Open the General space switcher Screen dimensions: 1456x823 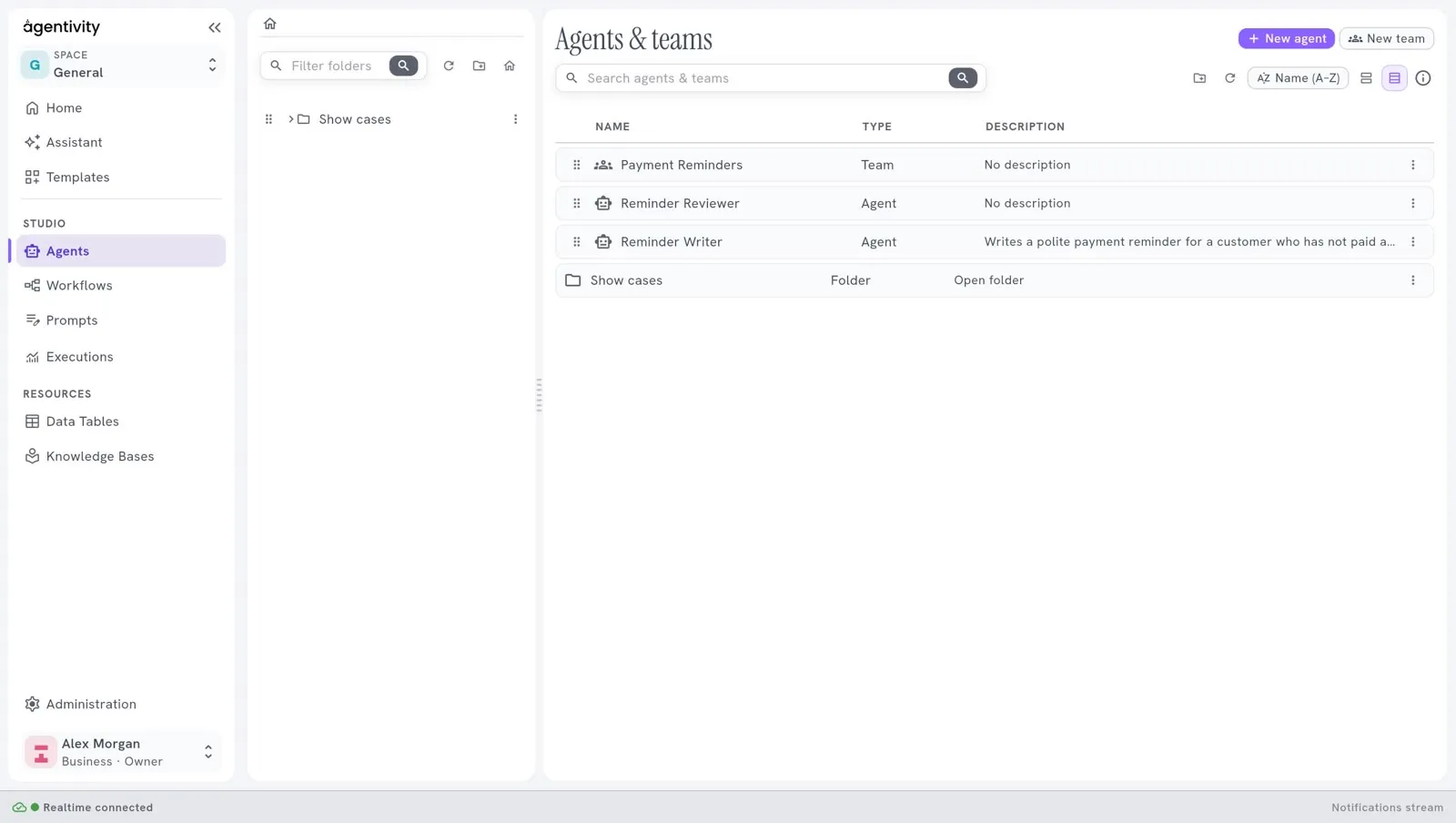121,65
